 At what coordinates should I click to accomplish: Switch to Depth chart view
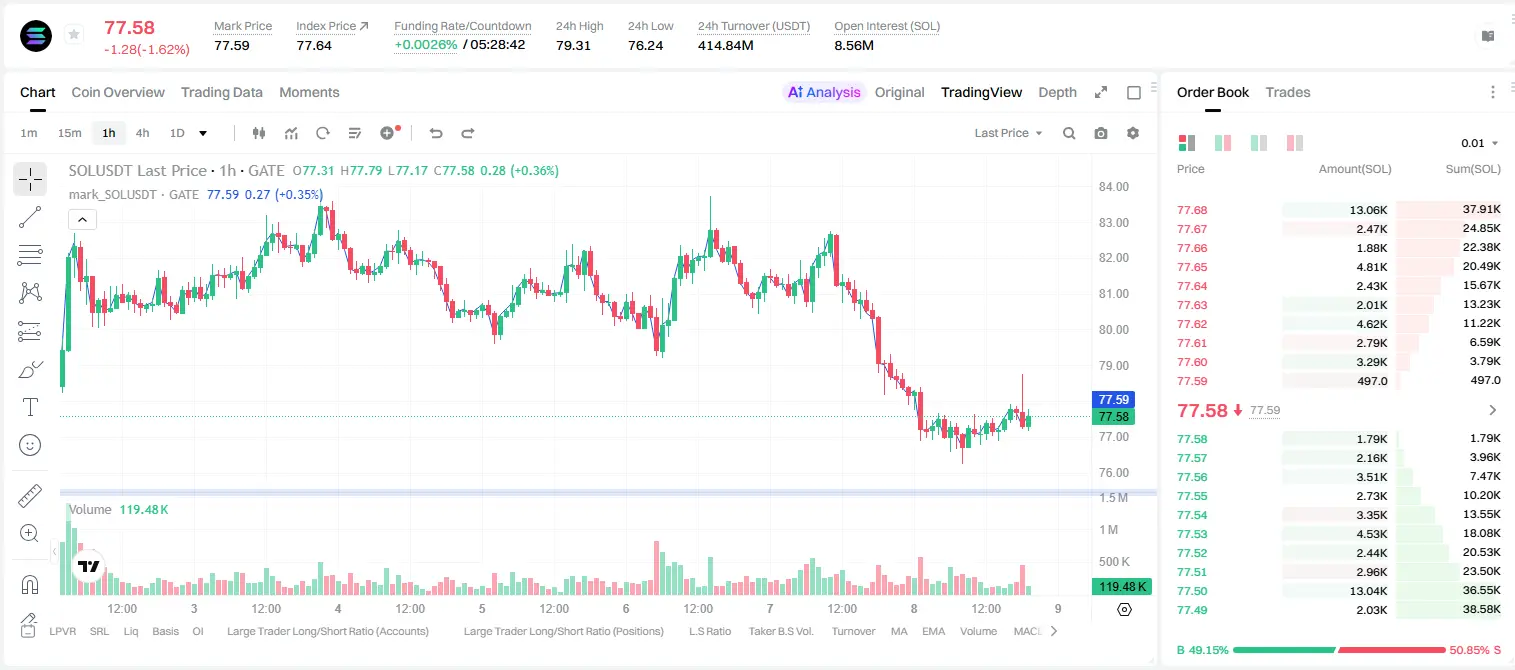1057,92
